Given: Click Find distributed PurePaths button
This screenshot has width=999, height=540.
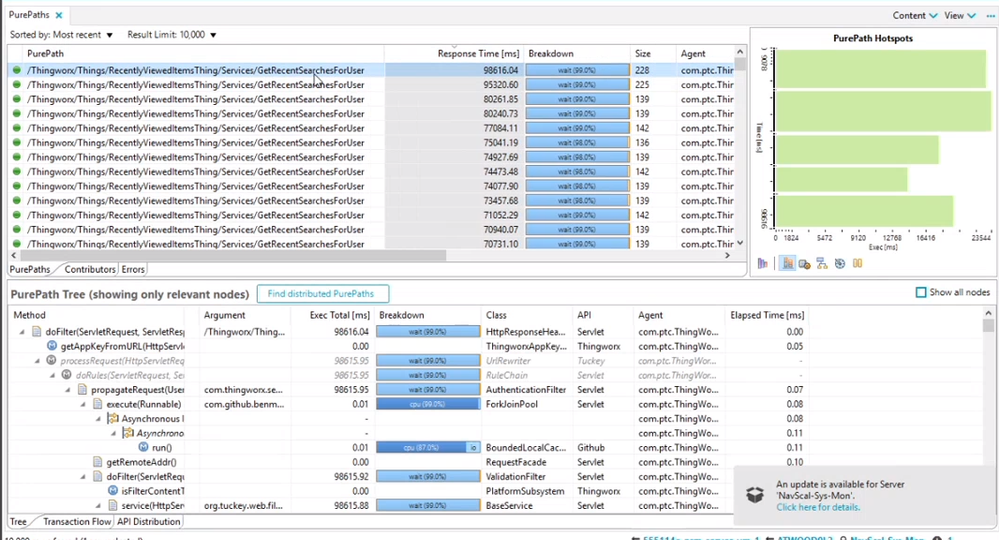Looking at the screenshot, I should 323,294.
